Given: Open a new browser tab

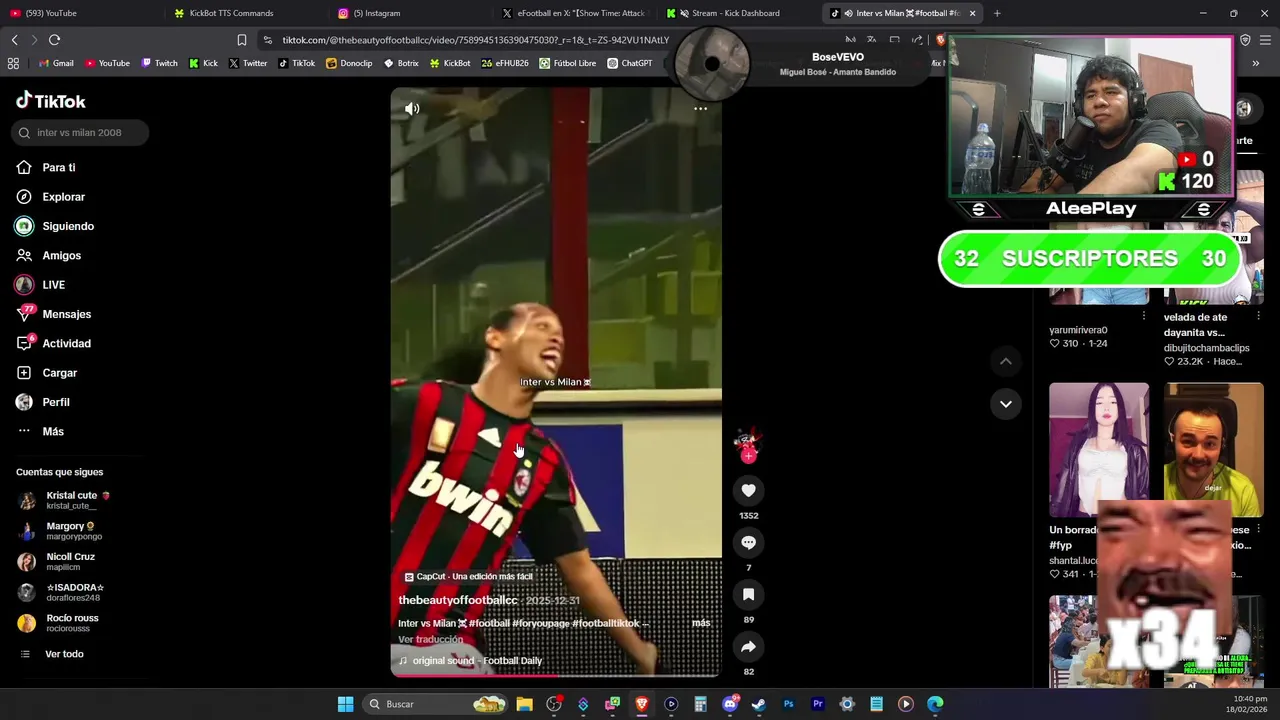Looking at the screenshot, I should 997,13.
